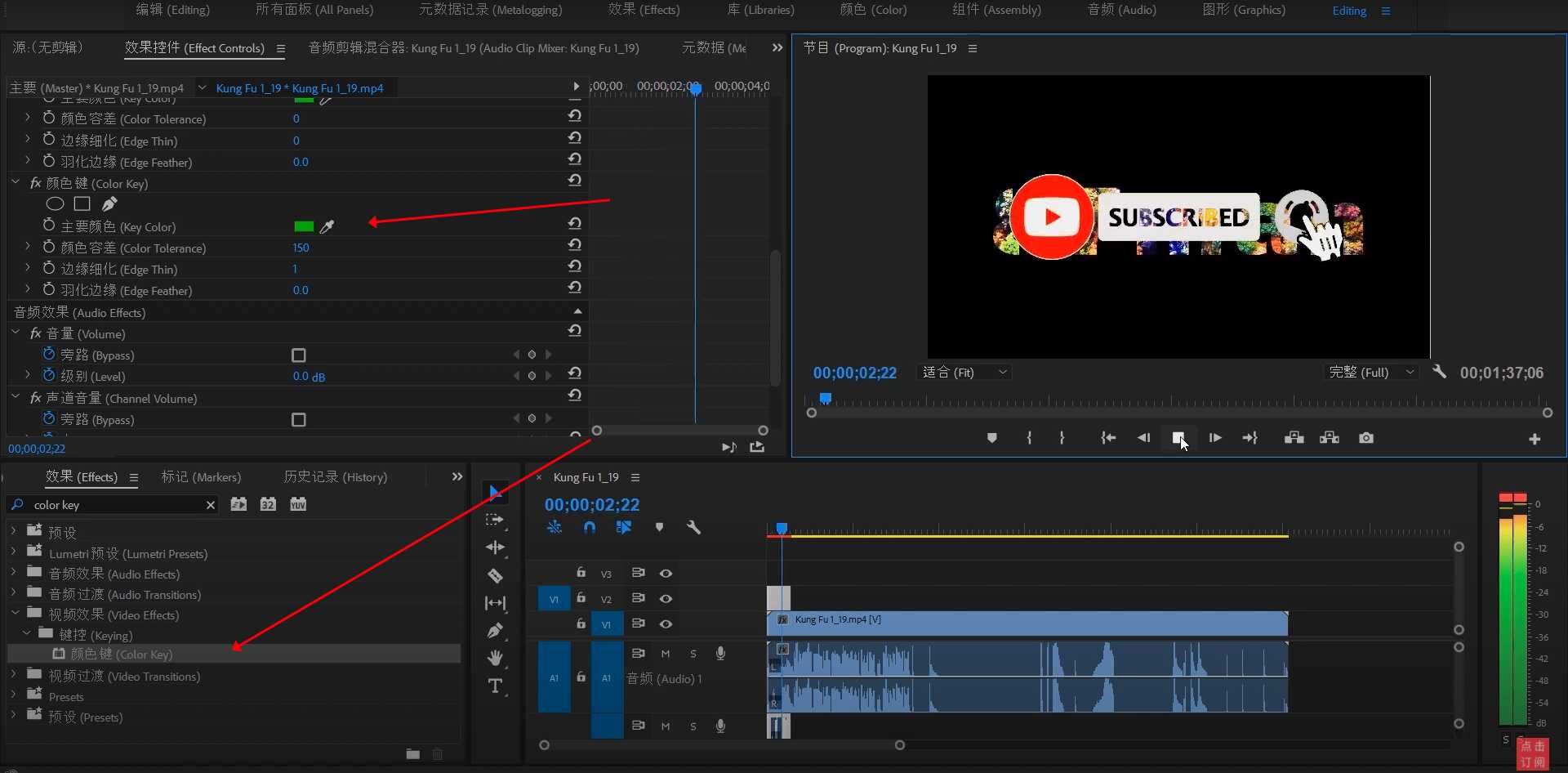Pick the free draw bezier mask pen
The image size is (1568, 773).
tap(109, 203)
